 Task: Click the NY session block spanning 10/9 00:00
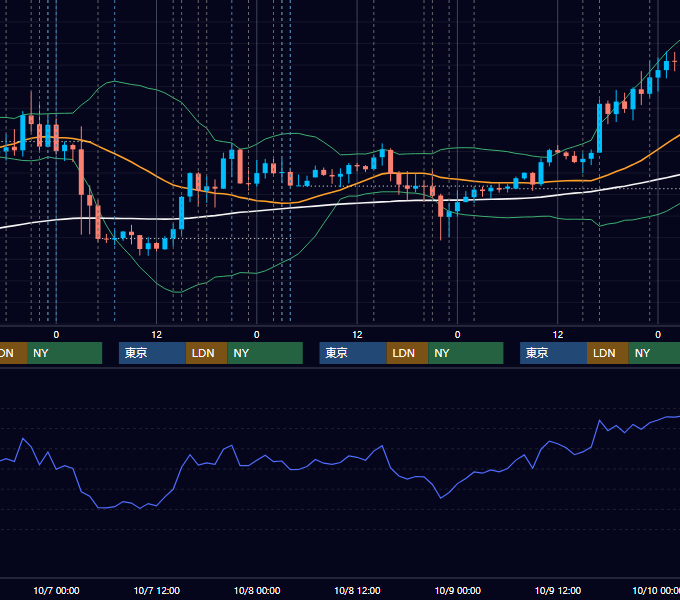pyautogui.click(x=466, y=353)
